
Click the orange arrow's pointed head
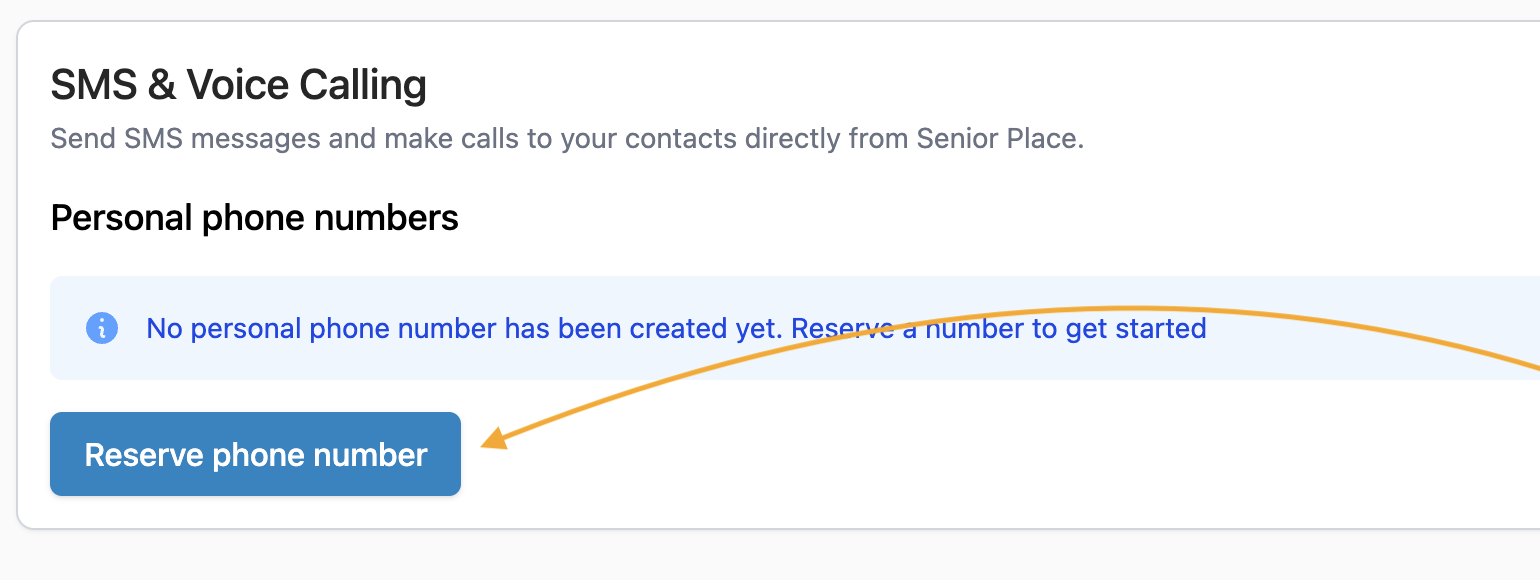(x=496, y=438)
